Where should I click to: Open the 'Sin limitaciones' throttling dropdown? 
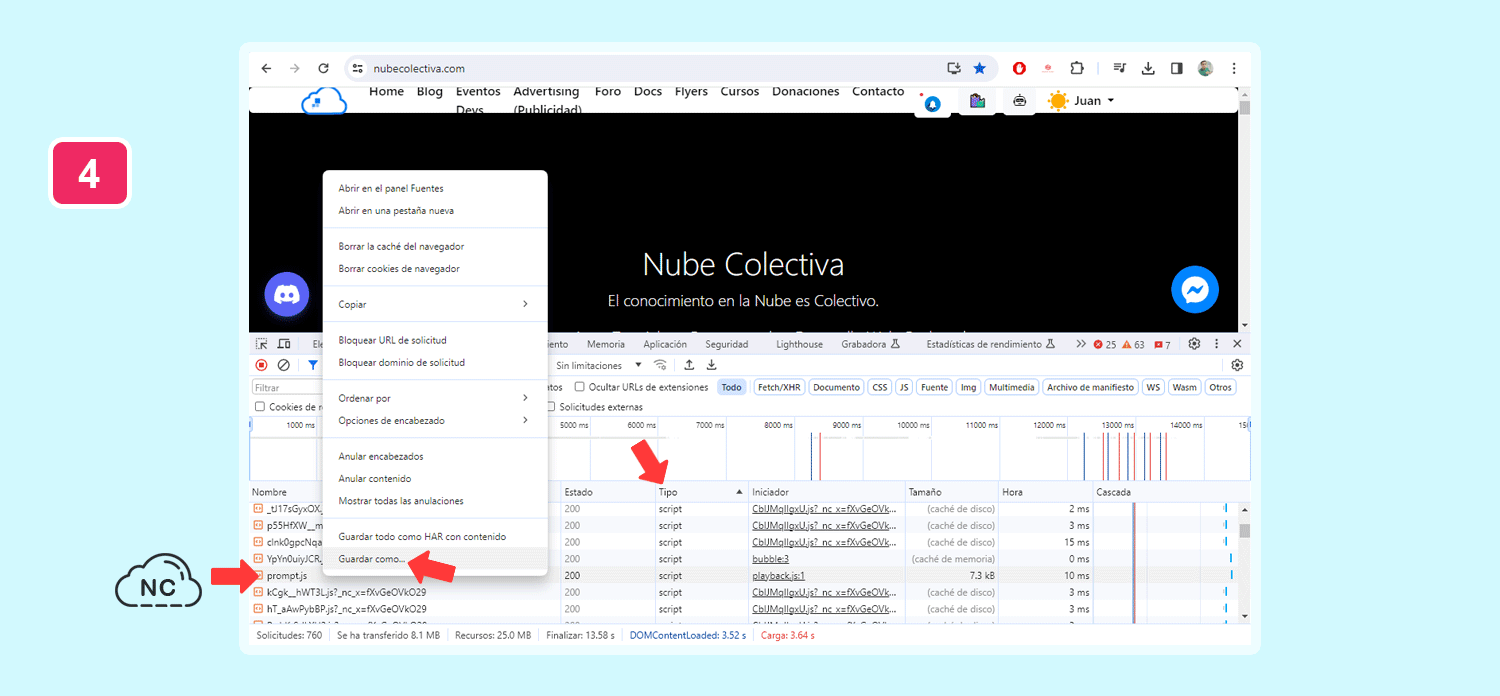599,366
